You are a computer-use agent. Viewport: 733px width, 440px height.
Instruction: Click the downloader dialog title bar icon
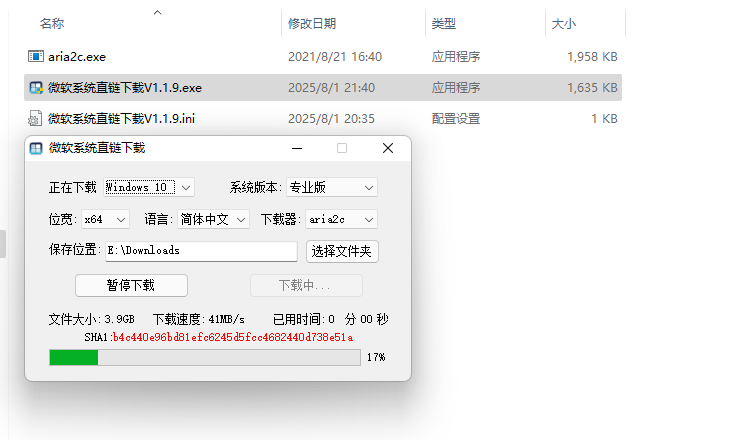(x=36, y=148)
